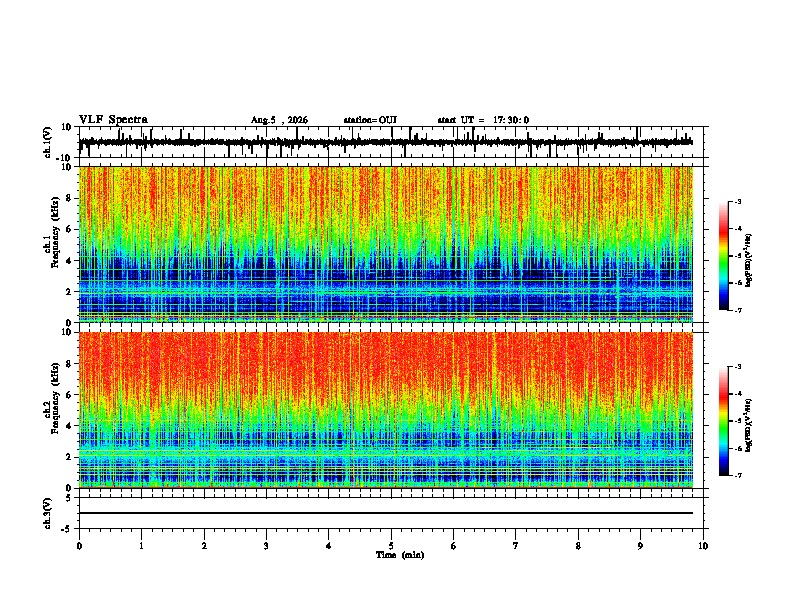Viewport: 792px width, 612px height.
Task: Click the time axis tick label "6"
Action: [453, 546]
